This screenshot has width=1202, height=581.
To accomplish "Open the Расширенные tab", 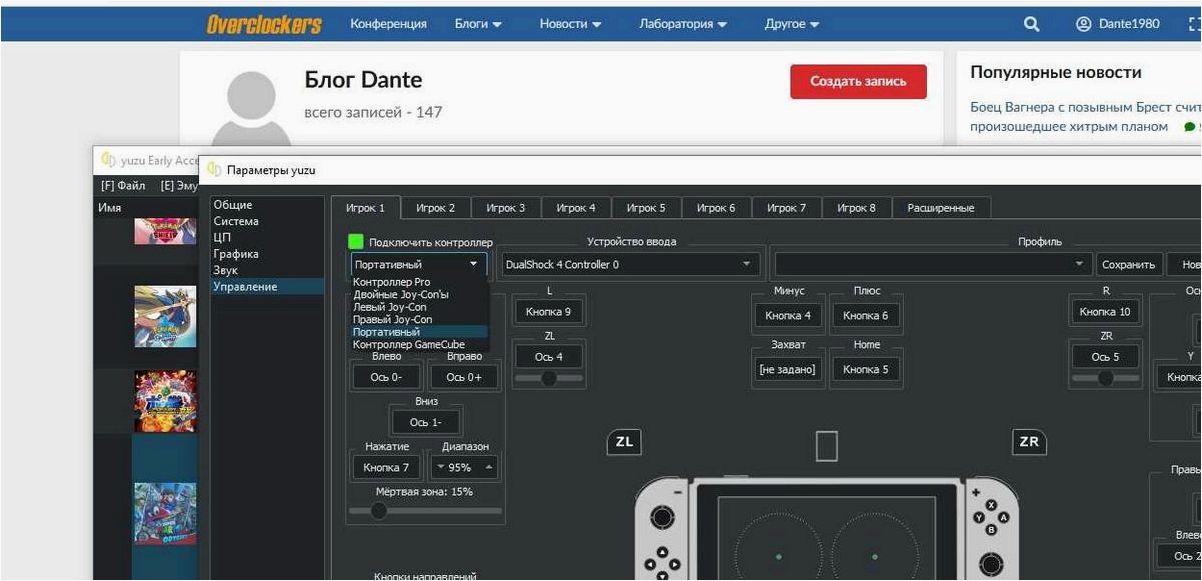I will pos(940,208).
